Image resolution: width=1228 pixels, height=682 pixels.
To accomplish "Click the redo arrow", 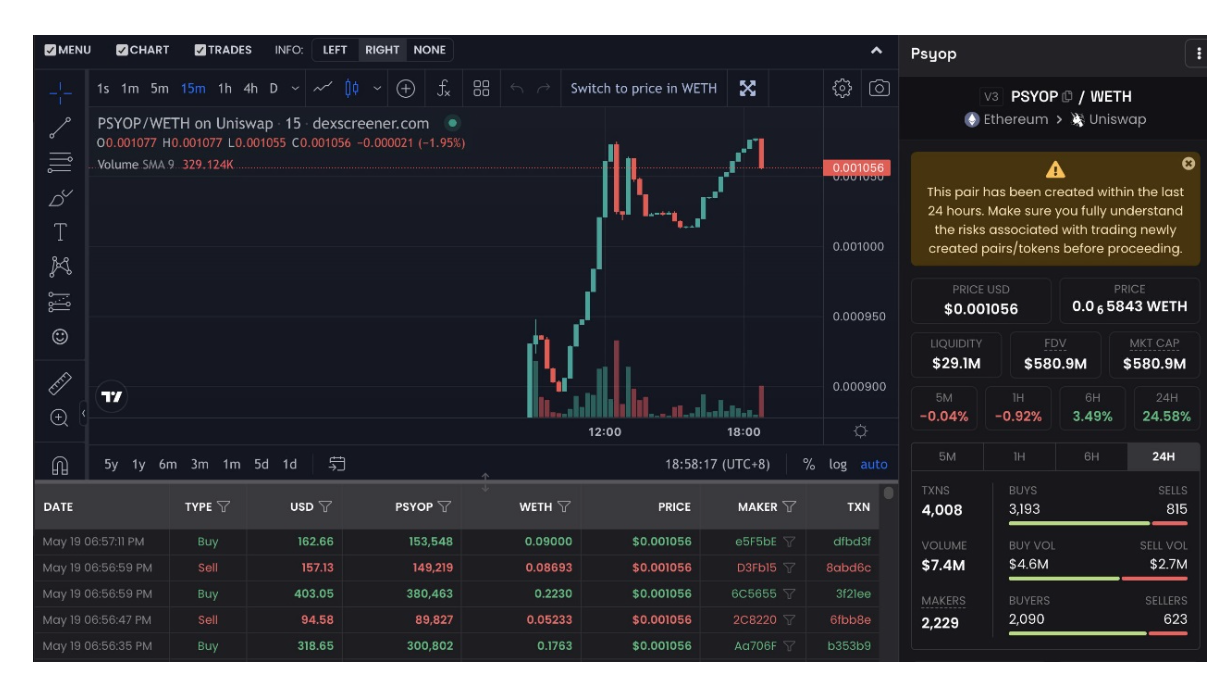I will (x=543, y=88).
